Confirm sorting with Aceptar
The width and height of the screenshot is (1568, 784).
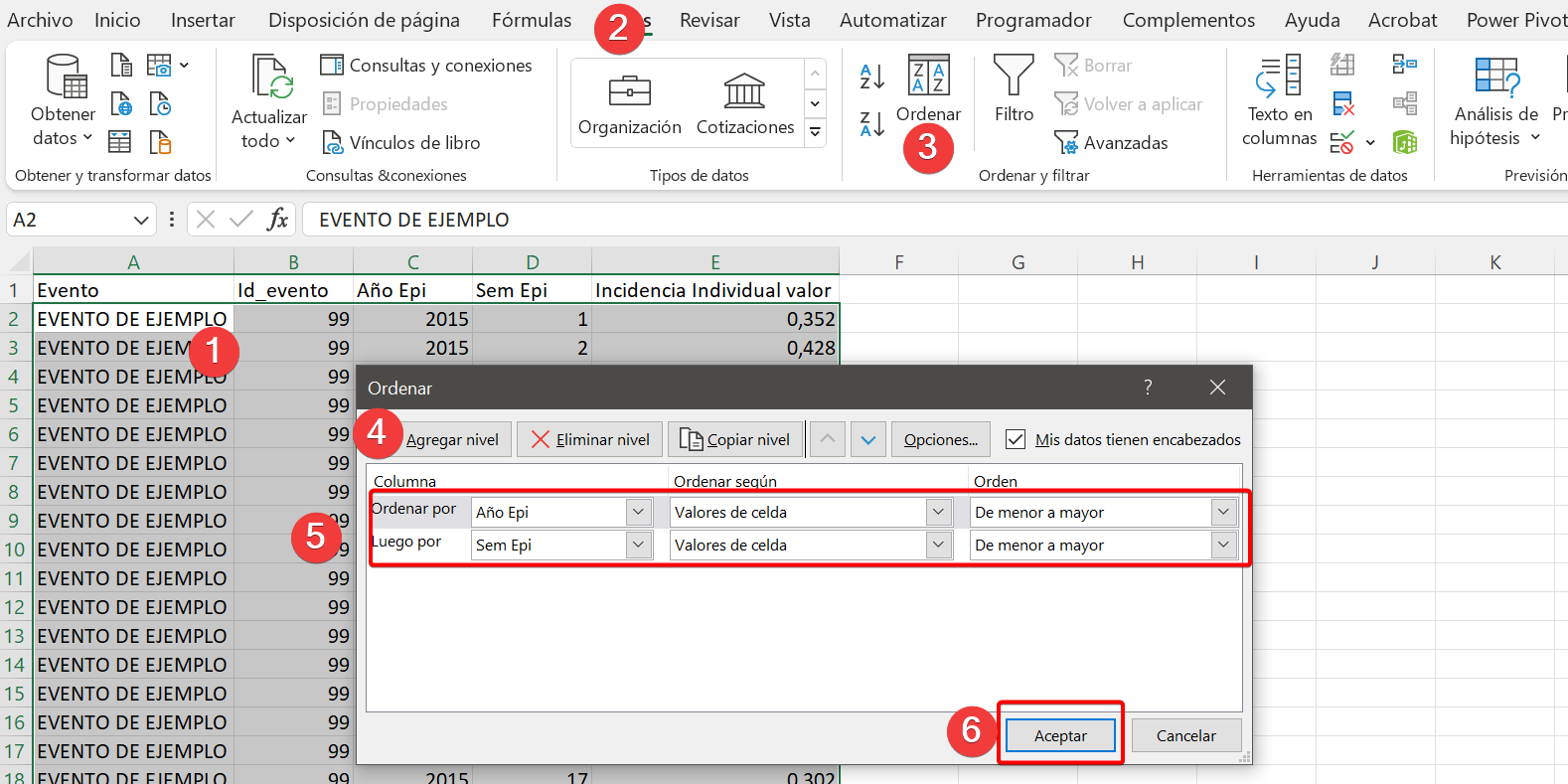point(1060,735)
